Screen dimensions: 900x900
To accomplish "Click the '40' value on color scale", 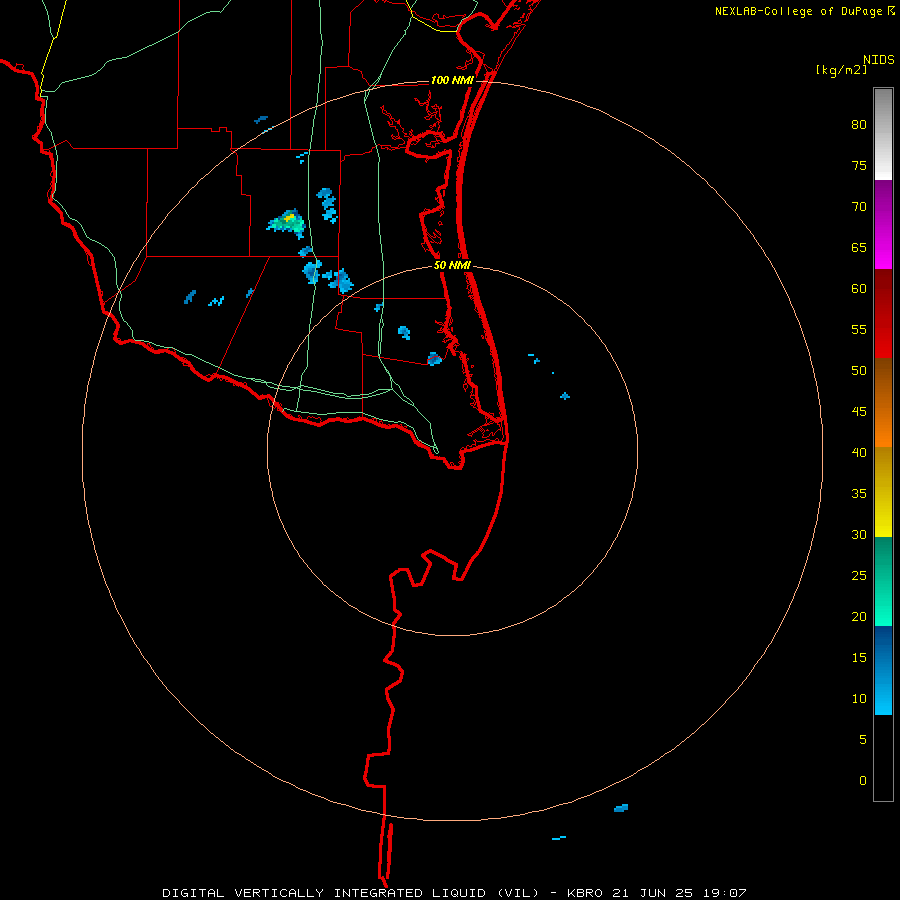I will click(x=859, y=452).
